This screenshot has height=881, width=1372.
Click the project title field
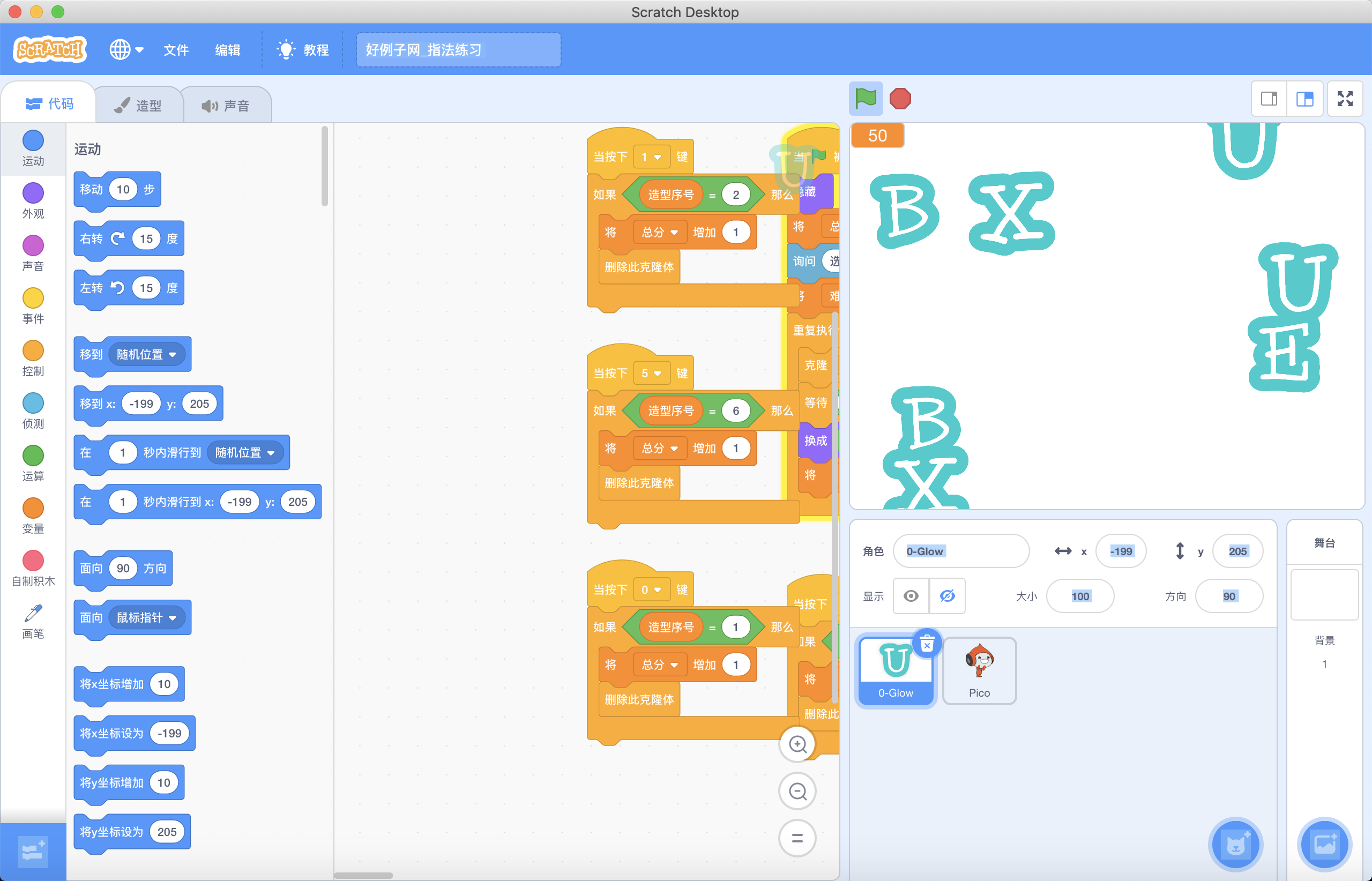point(458,50)
